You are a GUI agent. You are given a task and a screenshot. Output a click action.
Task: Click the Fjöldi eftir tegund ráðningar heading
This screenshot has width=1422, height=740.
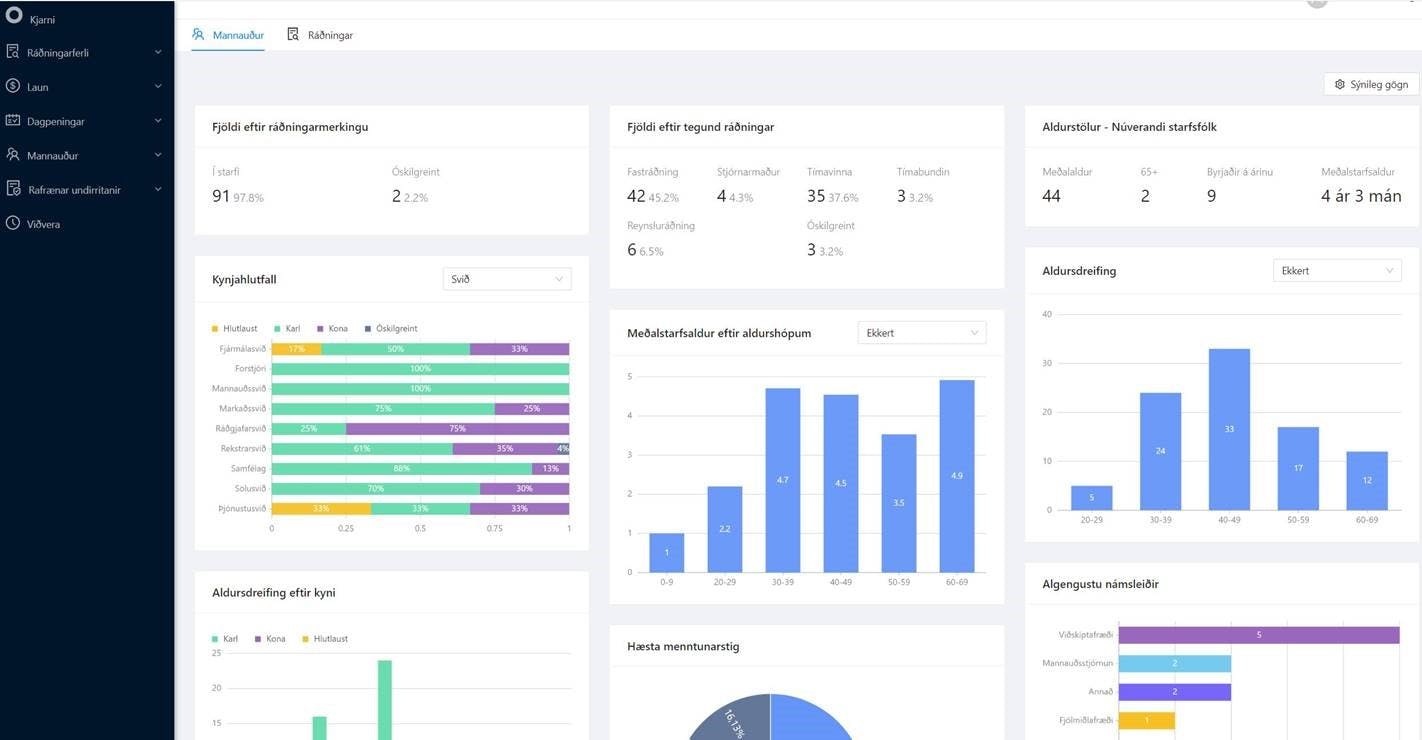click(700, 127)
